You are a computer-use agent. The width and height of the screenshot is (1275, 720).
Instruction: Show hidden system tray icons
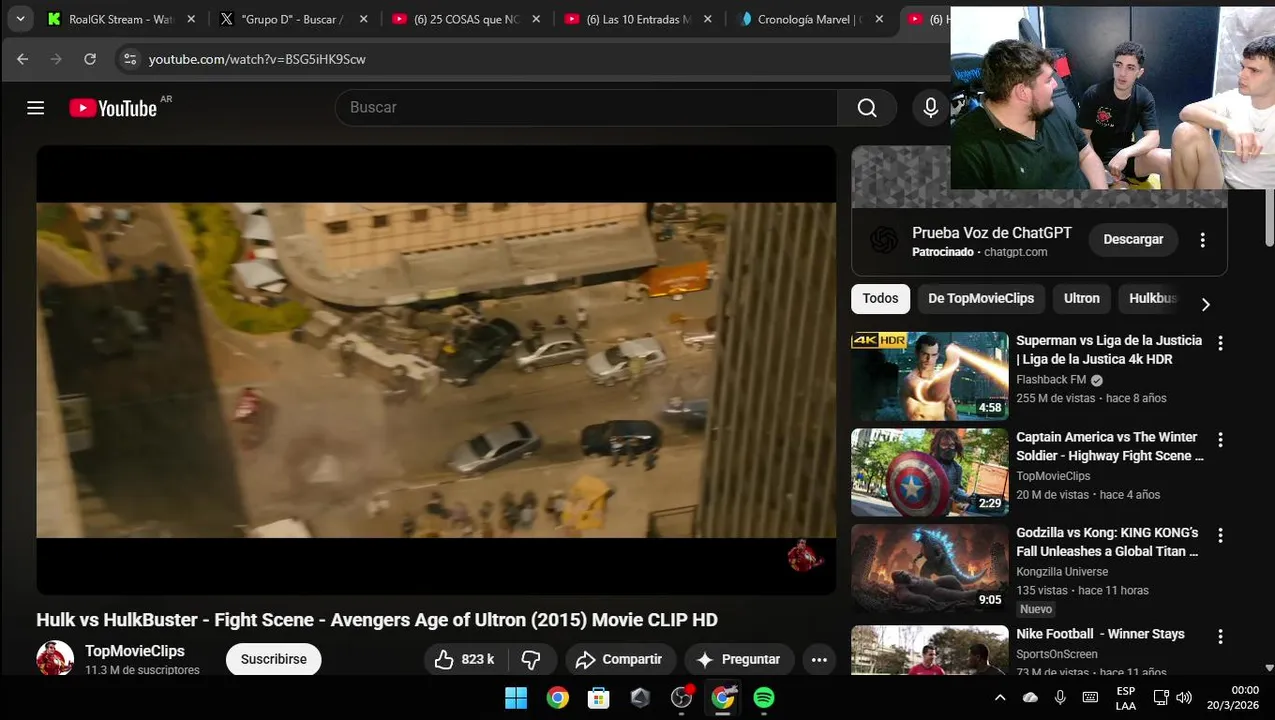point(1000,697)
